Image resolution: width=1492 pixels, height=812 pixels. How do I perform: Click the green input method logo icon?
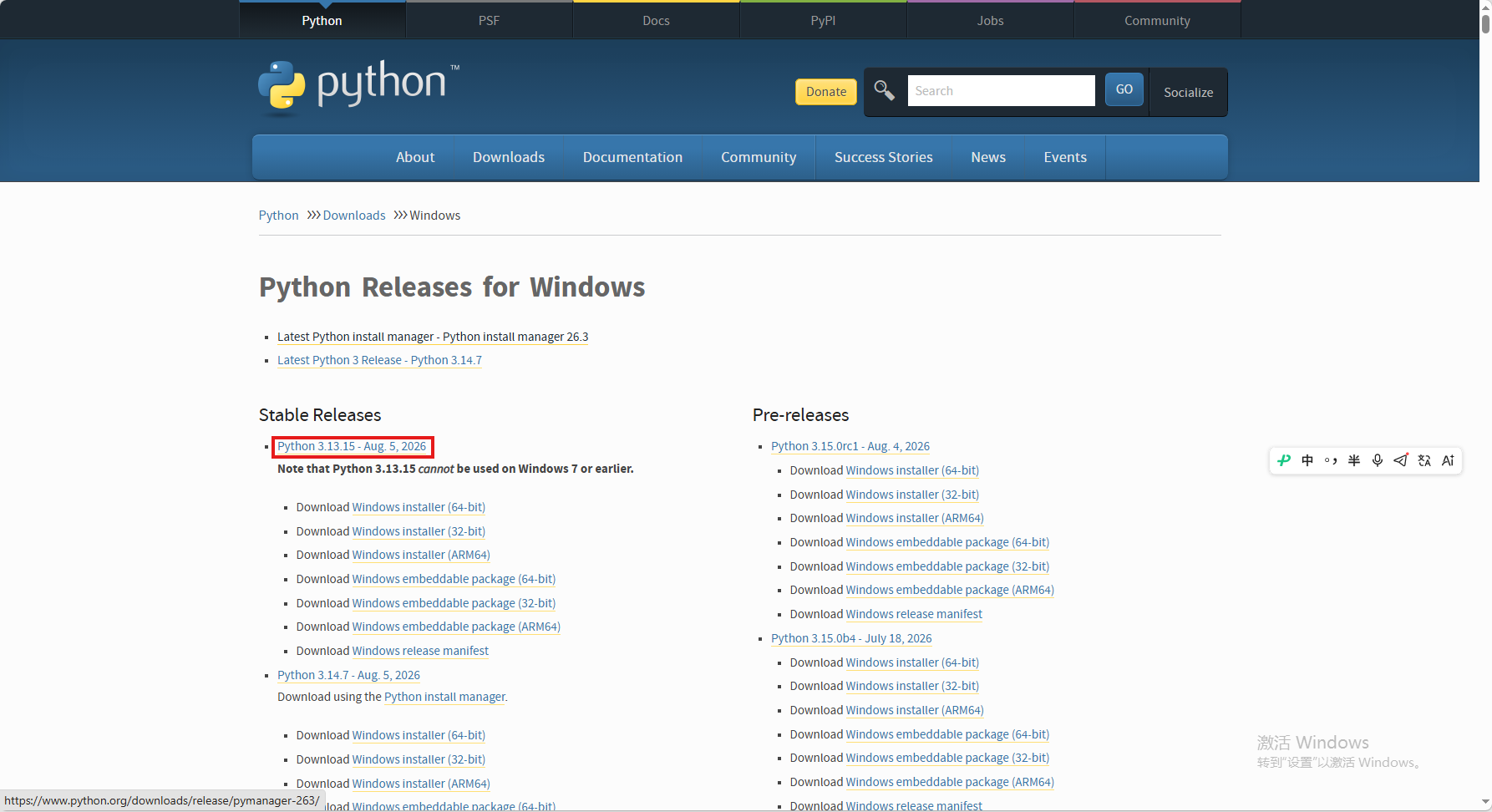[1284, 460]
